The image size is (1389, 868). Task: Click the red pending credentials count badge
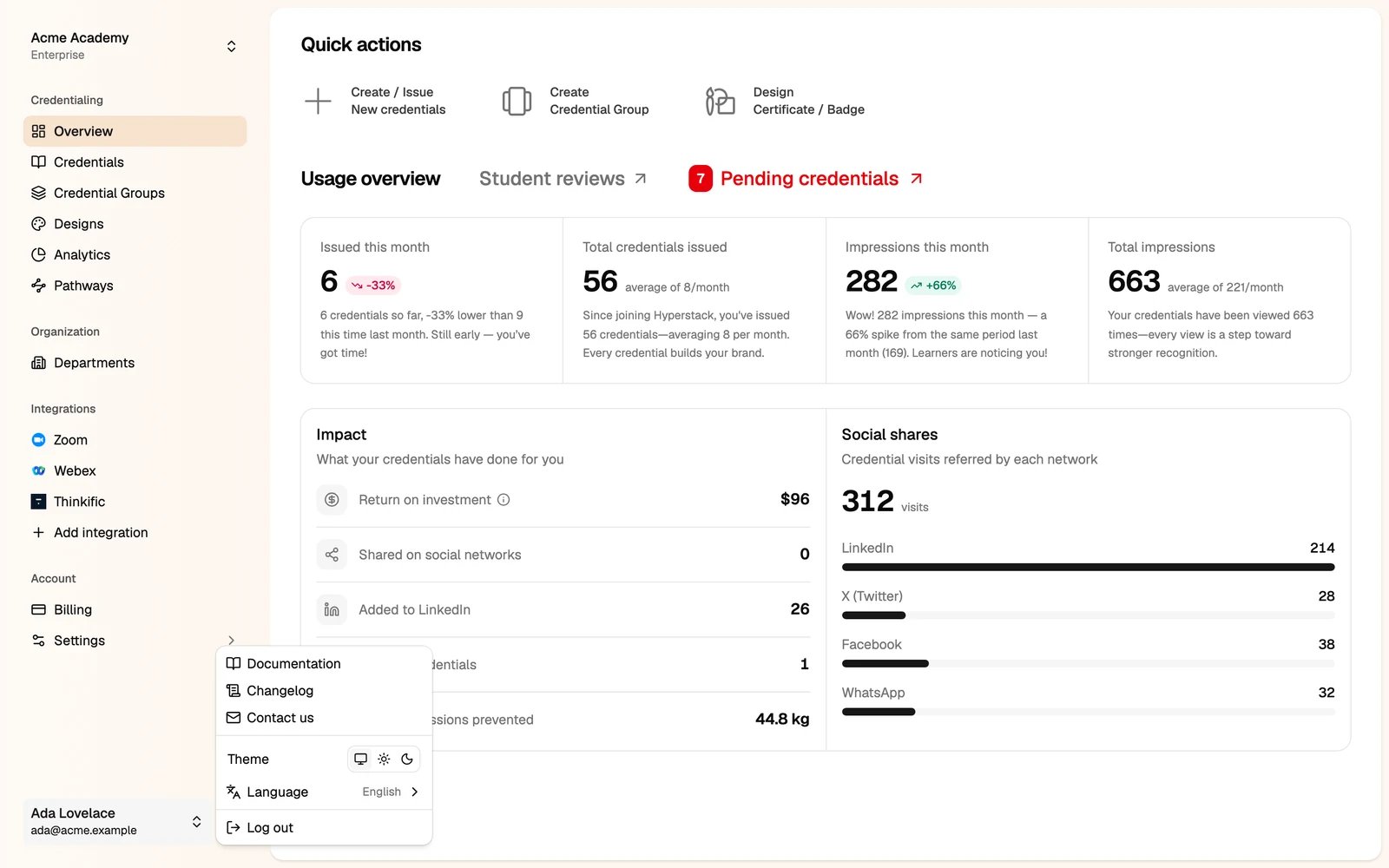coord(701,179)
